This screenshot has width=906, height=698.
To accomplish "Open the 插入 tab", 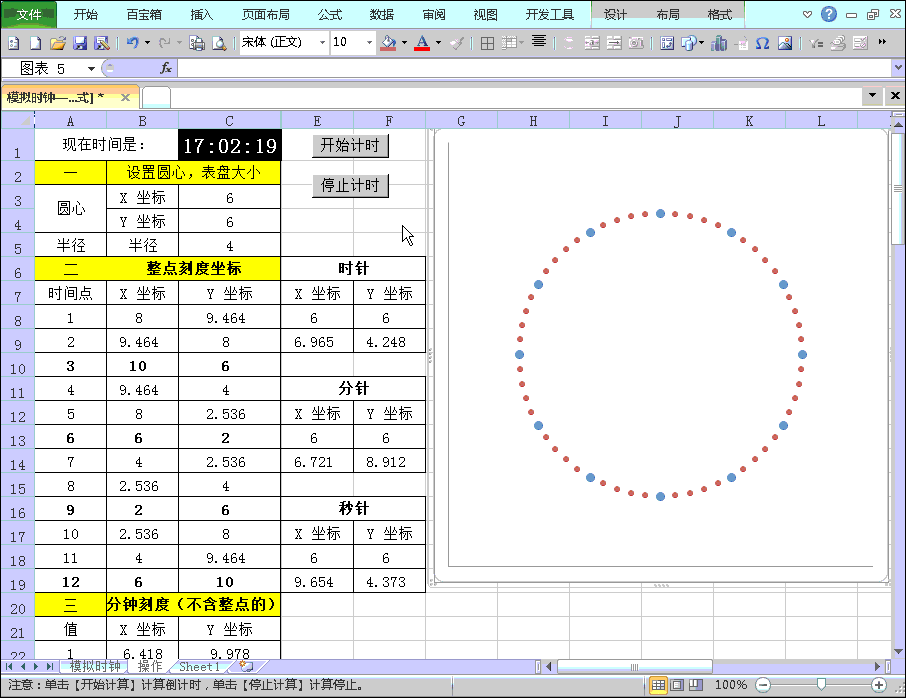I will (201, 14).
